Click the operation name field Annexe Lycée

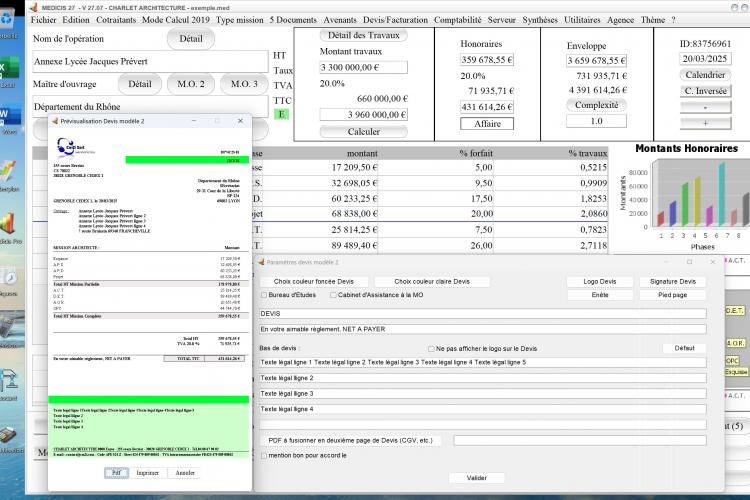coord(150,62)
